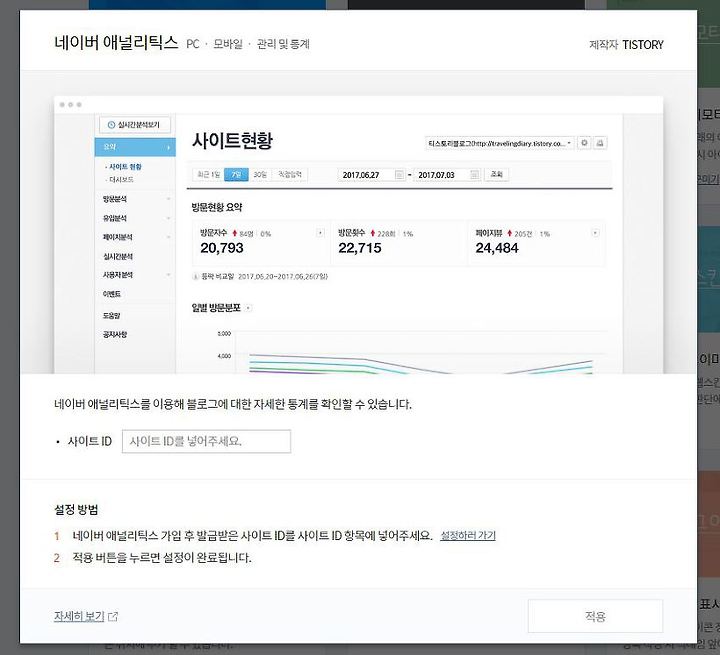
Task: Click the text '적용 버튼을 누르면 설정이 완료됩니다.'
Action: pyautogui.click(x=162, y=558)
